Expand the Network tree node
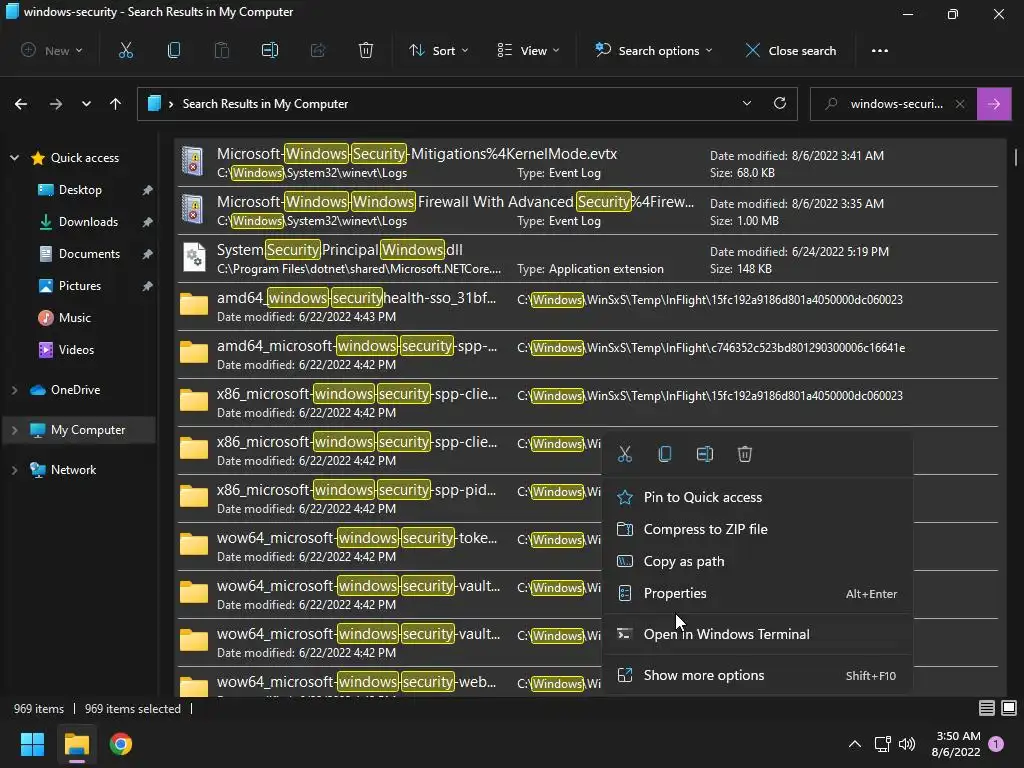This screenshot has height=768, width=1024. (x=14, y=470)
